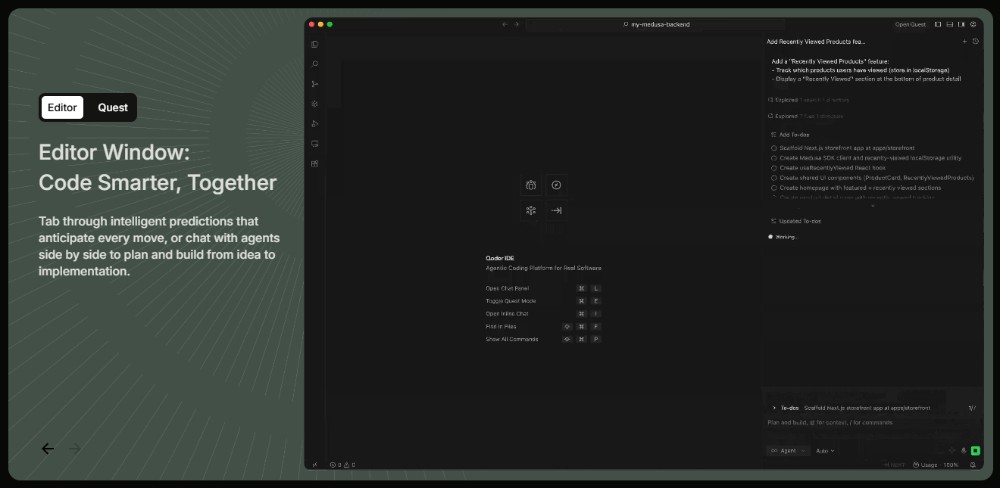This screenshot has height=488, width=1000.
Task: Expand the to-do list chevron below tasks
Action: [873, 206]
